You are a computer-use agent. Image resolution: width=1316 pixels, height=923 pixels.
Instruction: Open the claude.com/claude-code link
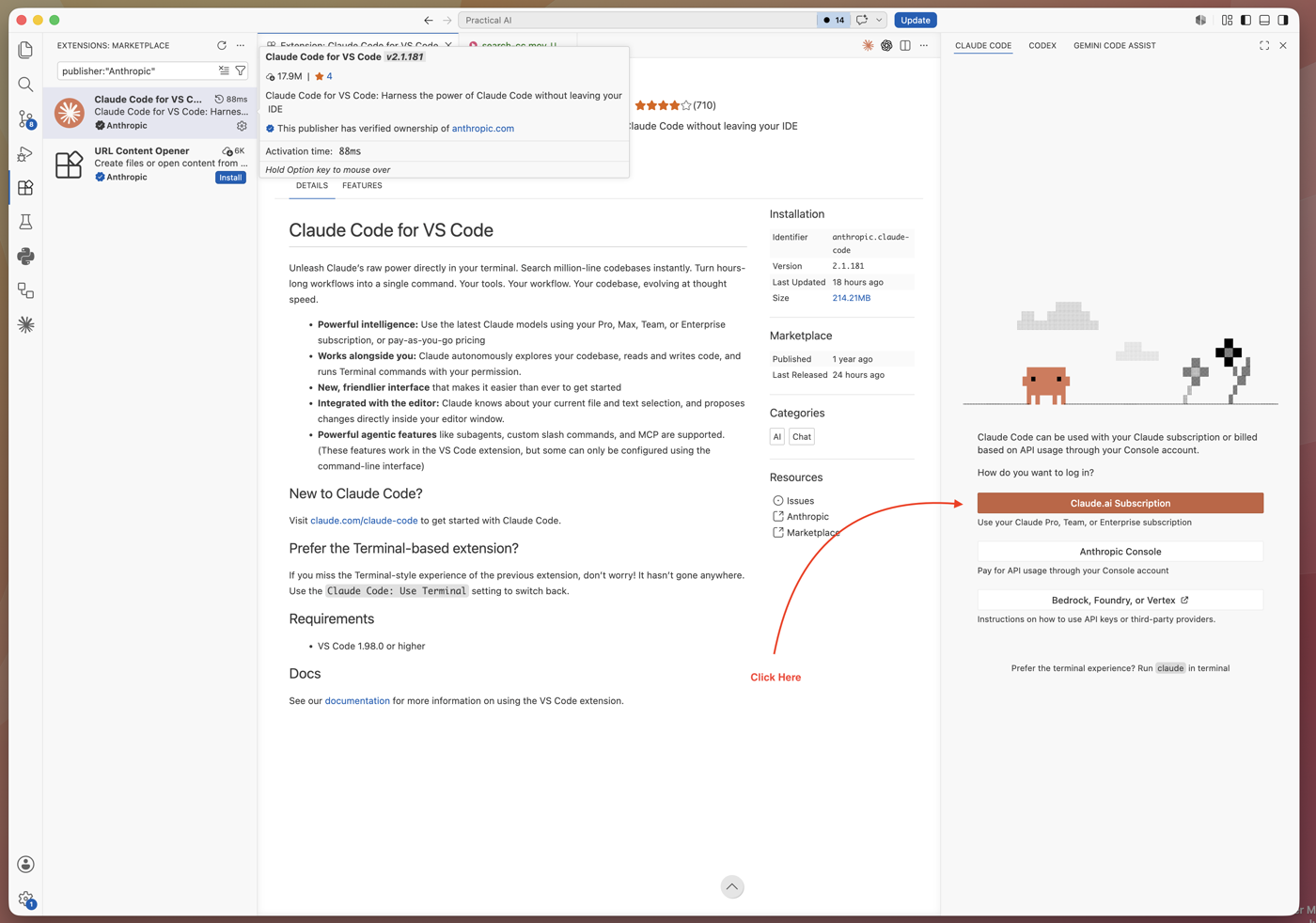click(x=364, y=520)
